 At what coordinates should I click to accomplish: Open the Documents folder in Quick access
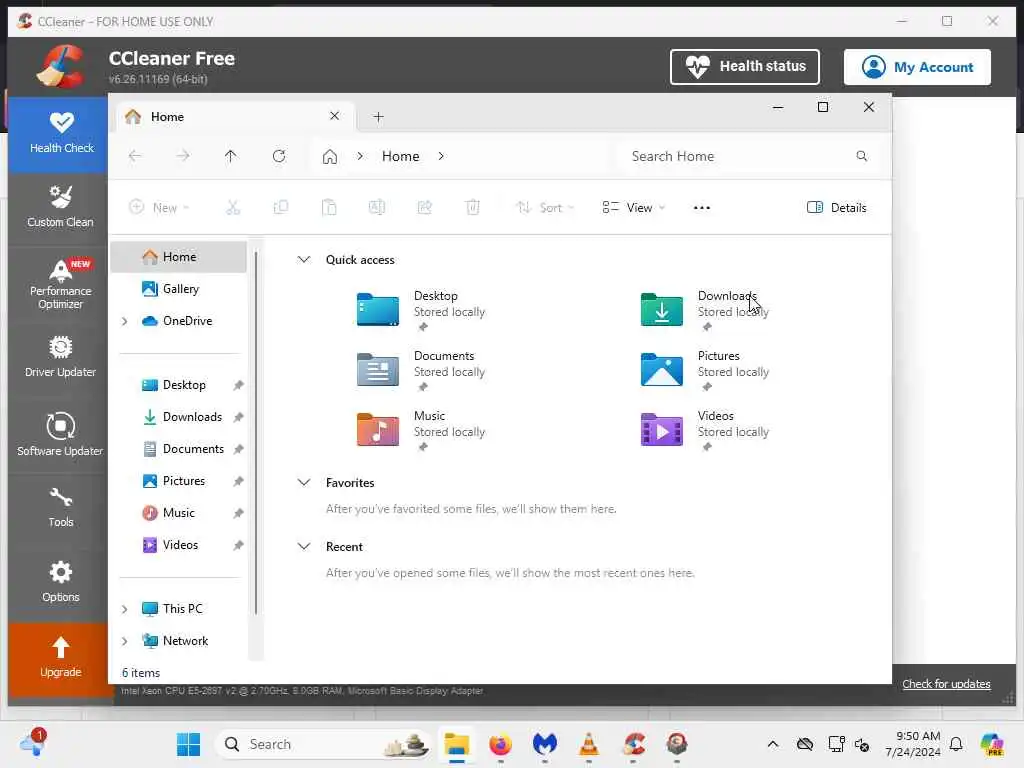coord(422,370)
